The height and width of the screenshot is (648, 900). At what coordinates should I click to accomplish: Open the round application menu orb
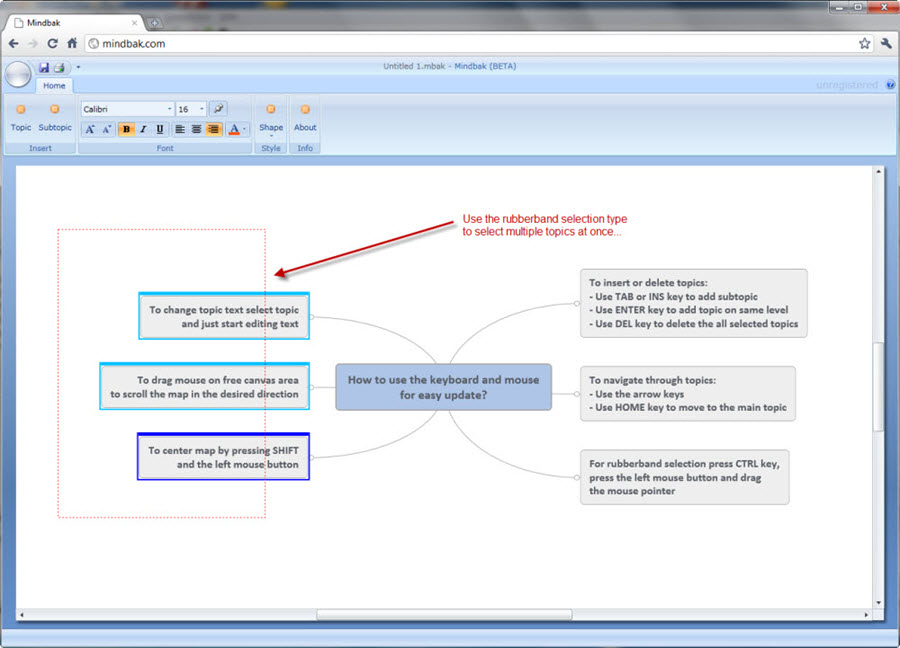tap(18, 74)
